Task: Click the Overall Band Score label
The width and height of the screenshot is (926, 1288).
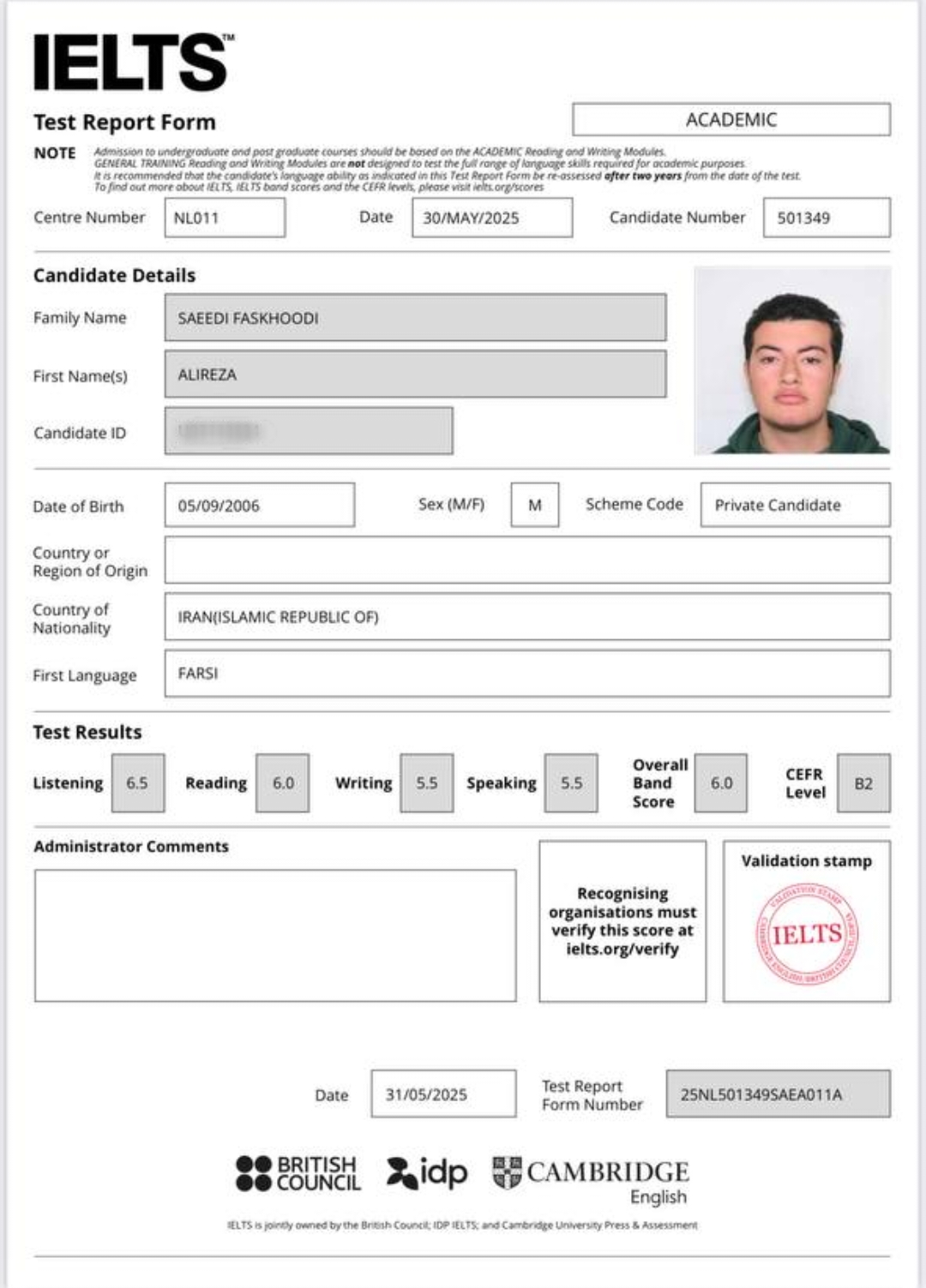Action: pyautogui.click(x=660, y=783)
